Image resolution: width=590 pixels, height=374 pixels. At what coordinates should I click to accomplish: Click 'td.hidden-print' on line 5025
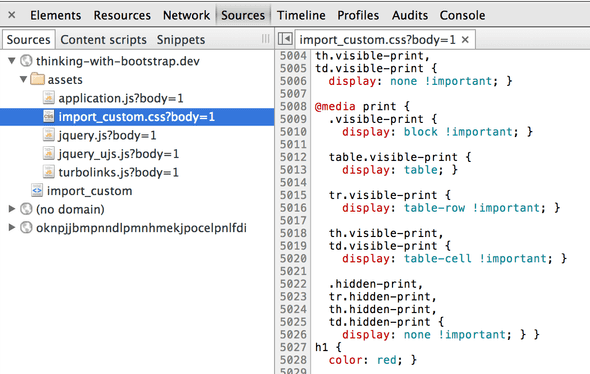pyautogui.click(x=379, y=322)
